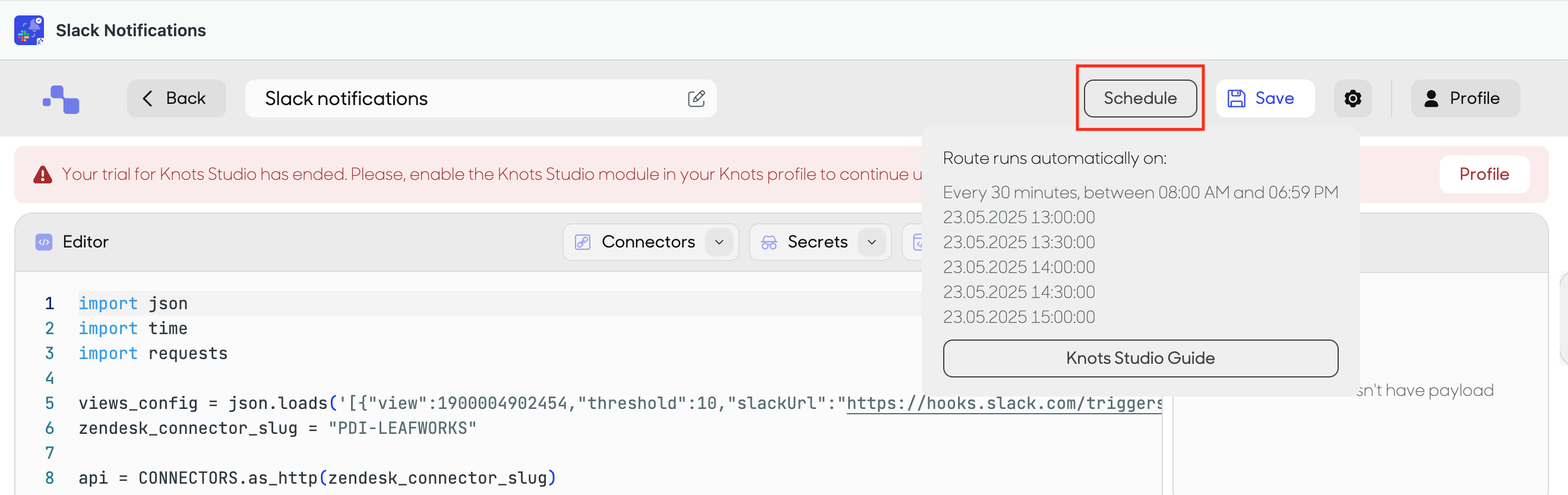Click the floppy disk icon in Save

click(x=1236, y=99)
